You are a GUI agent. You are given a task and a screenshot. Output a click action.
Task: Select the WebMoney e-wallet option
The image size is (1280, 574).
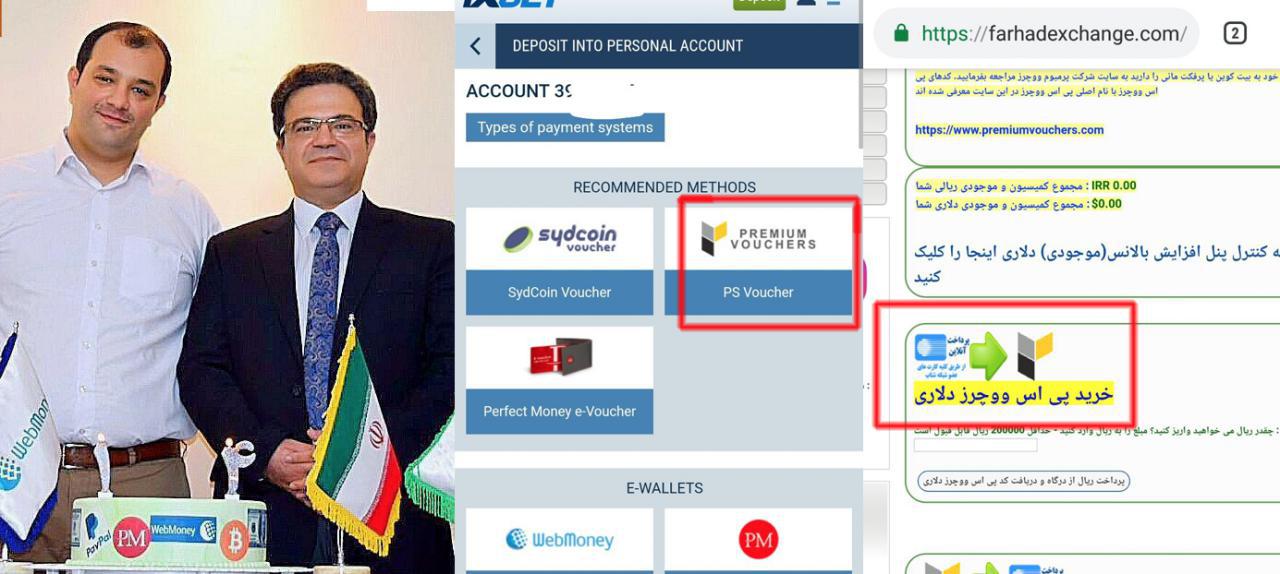559,540
